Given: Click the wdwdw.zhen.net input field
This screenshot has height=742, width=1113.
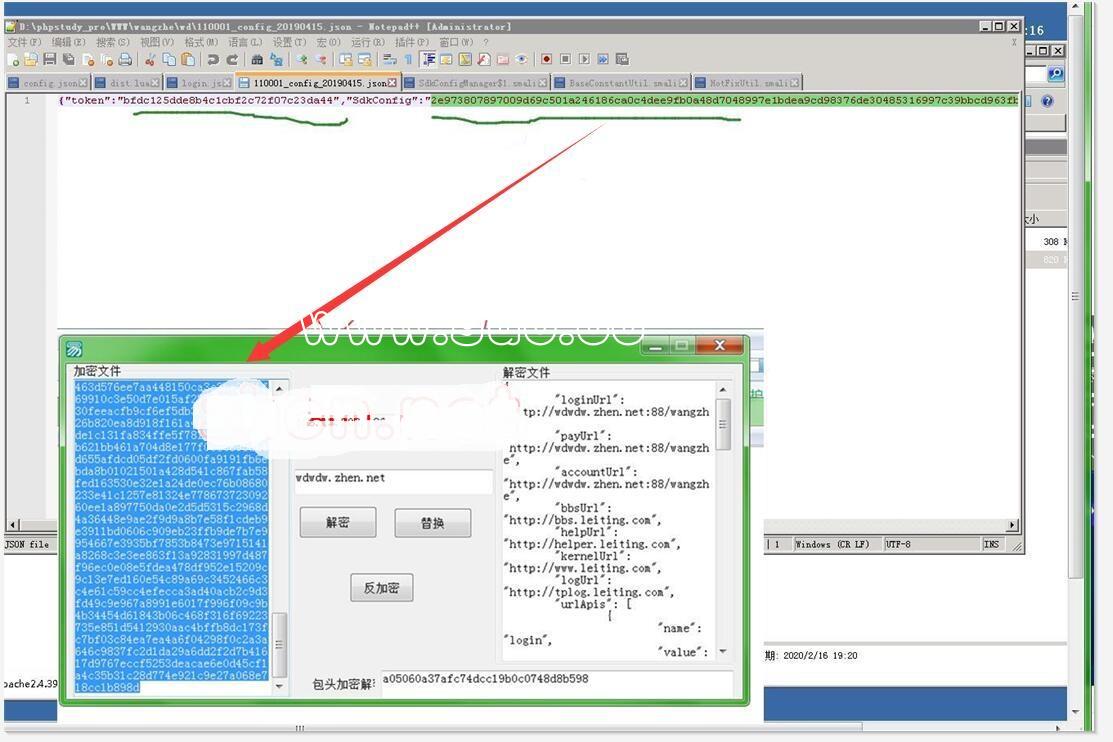Looking at the screenshot, I should coord(393,480).
